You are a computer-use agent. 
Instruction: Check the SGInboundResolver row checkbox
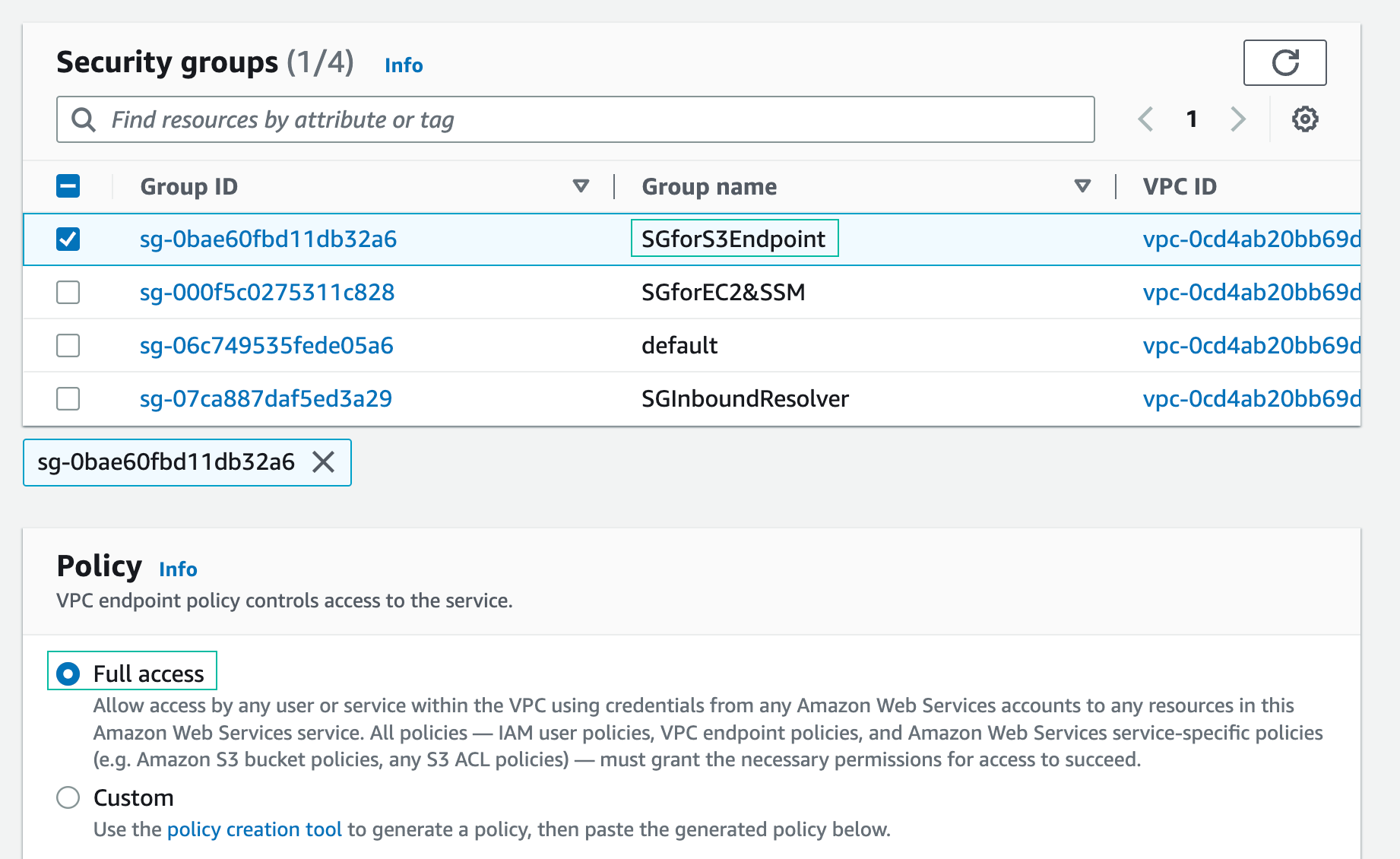[x=68, y=399]
